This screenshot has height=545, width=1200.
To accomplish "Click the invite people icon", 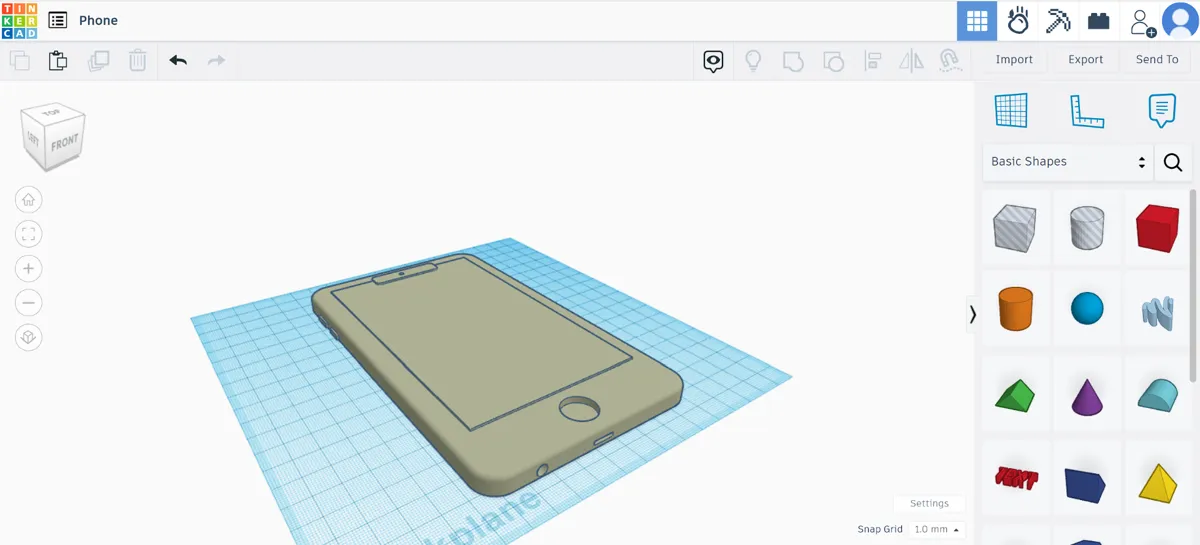I will point(1141,21).
